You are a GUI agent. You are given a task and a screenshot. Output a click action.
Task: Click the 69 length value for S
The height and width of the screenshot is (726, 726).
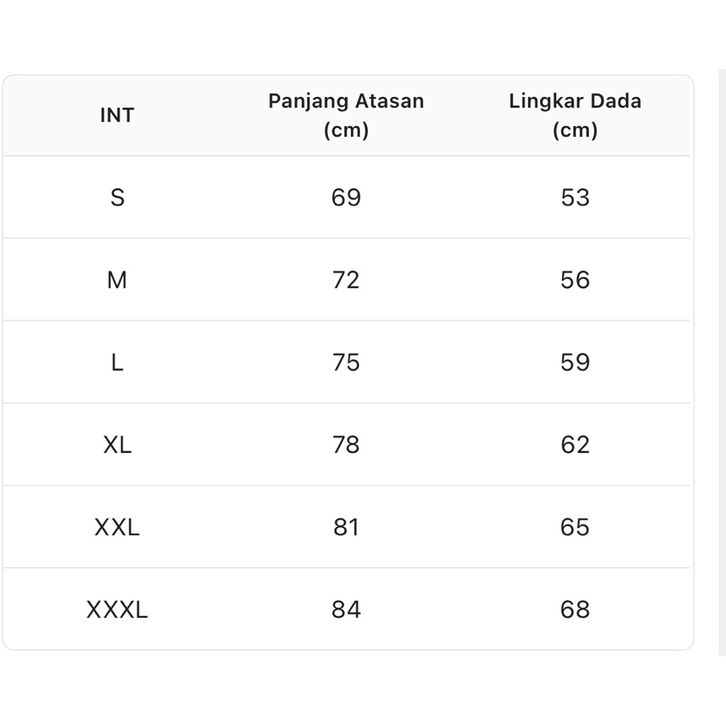click(346, 197)
